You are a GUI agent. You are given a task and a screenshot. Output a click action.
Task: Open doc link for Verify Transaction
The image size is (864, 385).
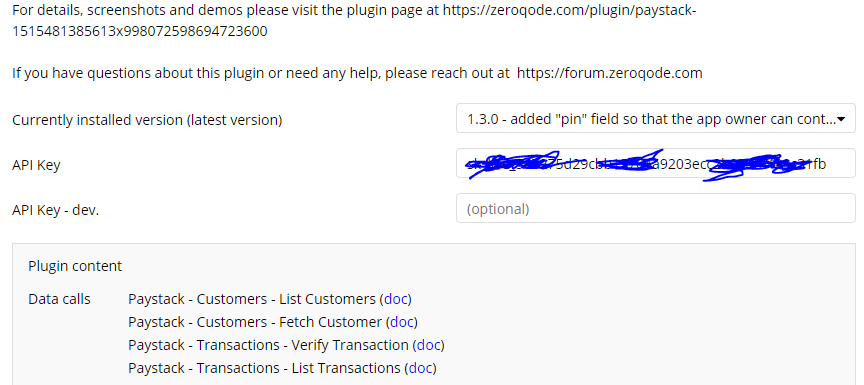[x=429, y=345]
